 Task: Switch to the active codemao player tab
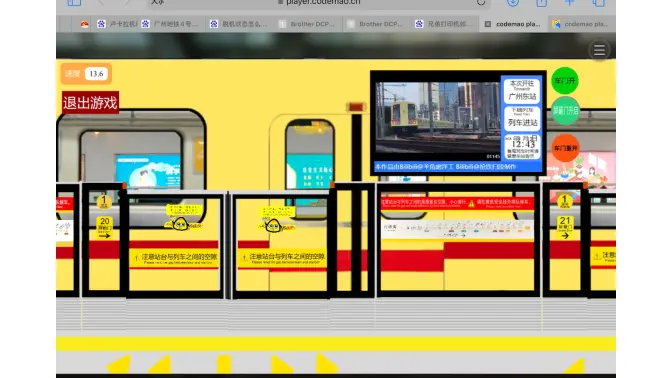pyautogui.click(x=513, y=24)
